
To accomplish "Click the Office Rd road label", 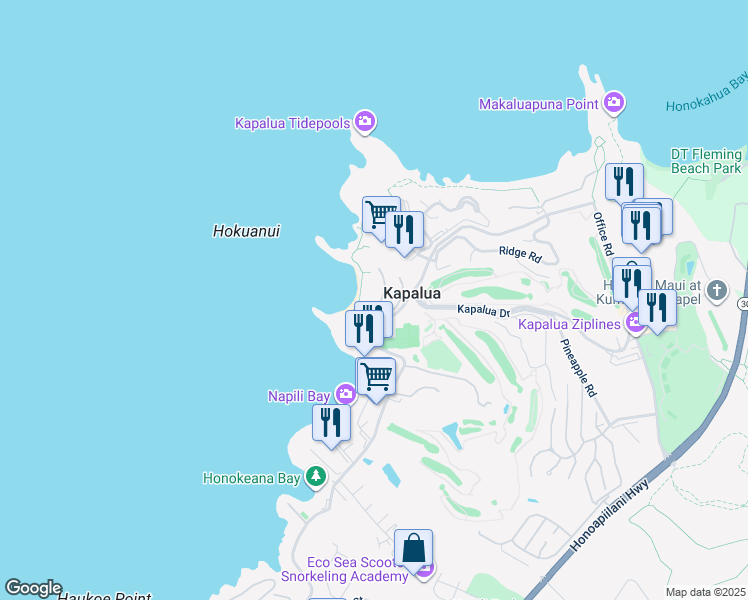I will [603, 234].
